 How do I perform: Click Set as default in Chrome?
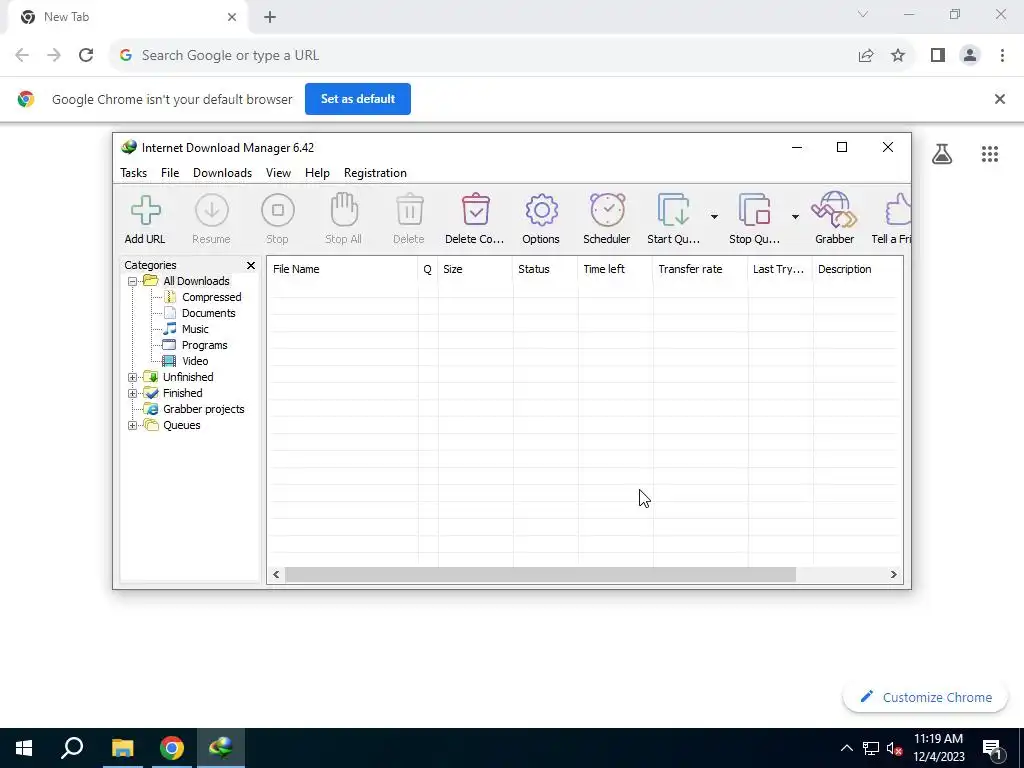[x=358, y=99]
